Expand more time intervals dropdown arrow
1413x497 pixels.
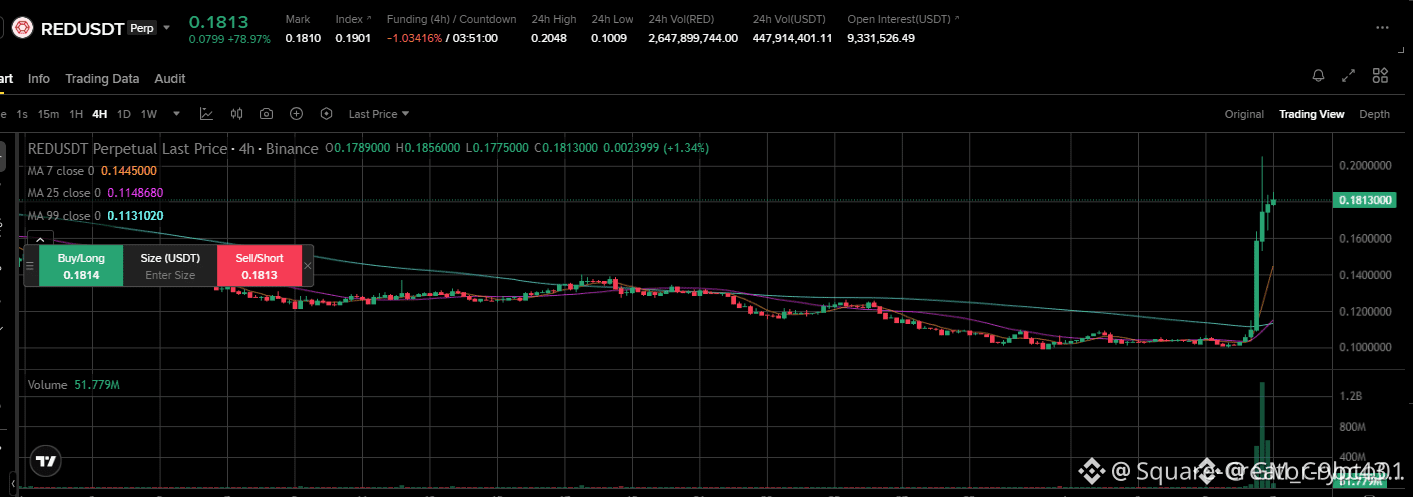point(177,114)
